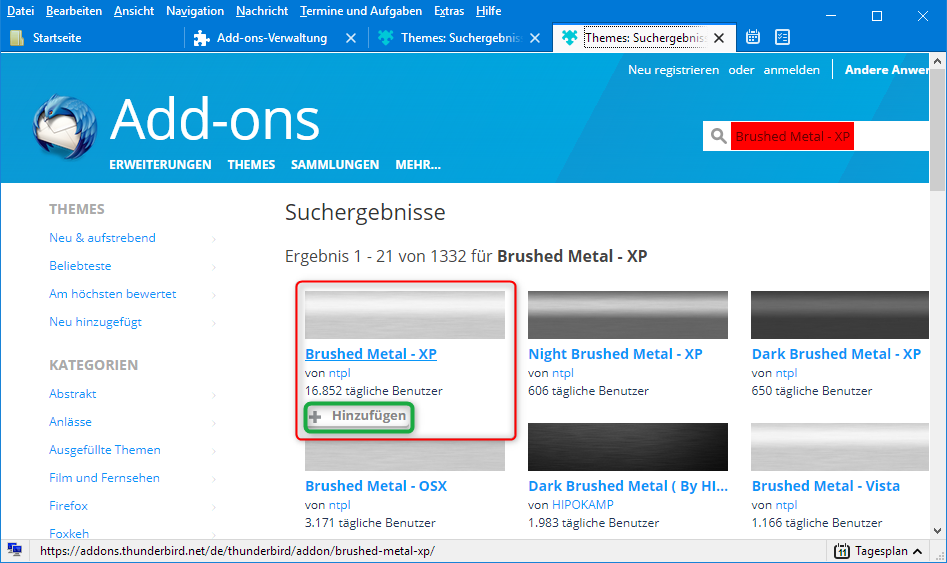Click the scrollbar down arrow
The width and height of the screenshot is (947, 563).
click(x=937, y=531)
